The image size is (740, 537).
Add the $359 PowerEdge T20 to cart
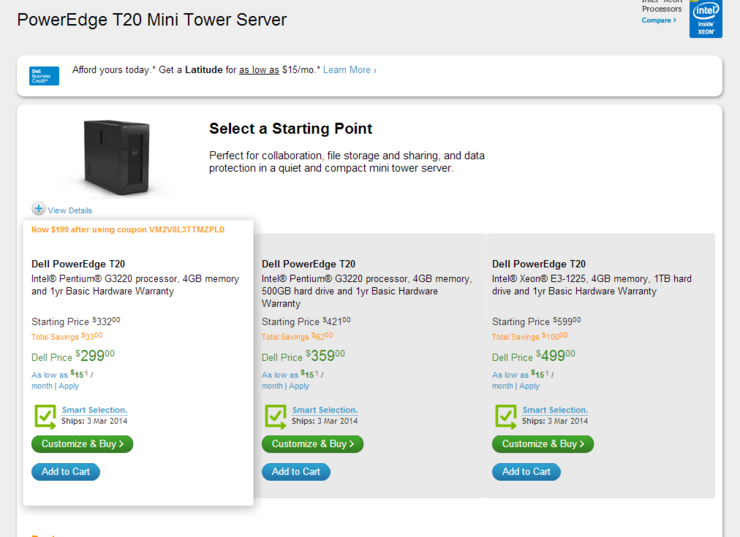[x=296, y=472]
